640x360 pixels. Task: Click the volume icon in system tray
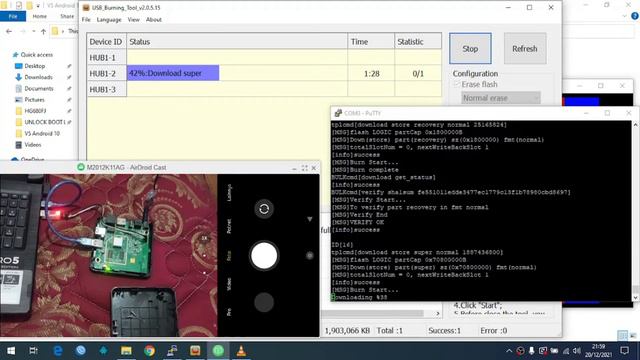click(x=577, y=351)
